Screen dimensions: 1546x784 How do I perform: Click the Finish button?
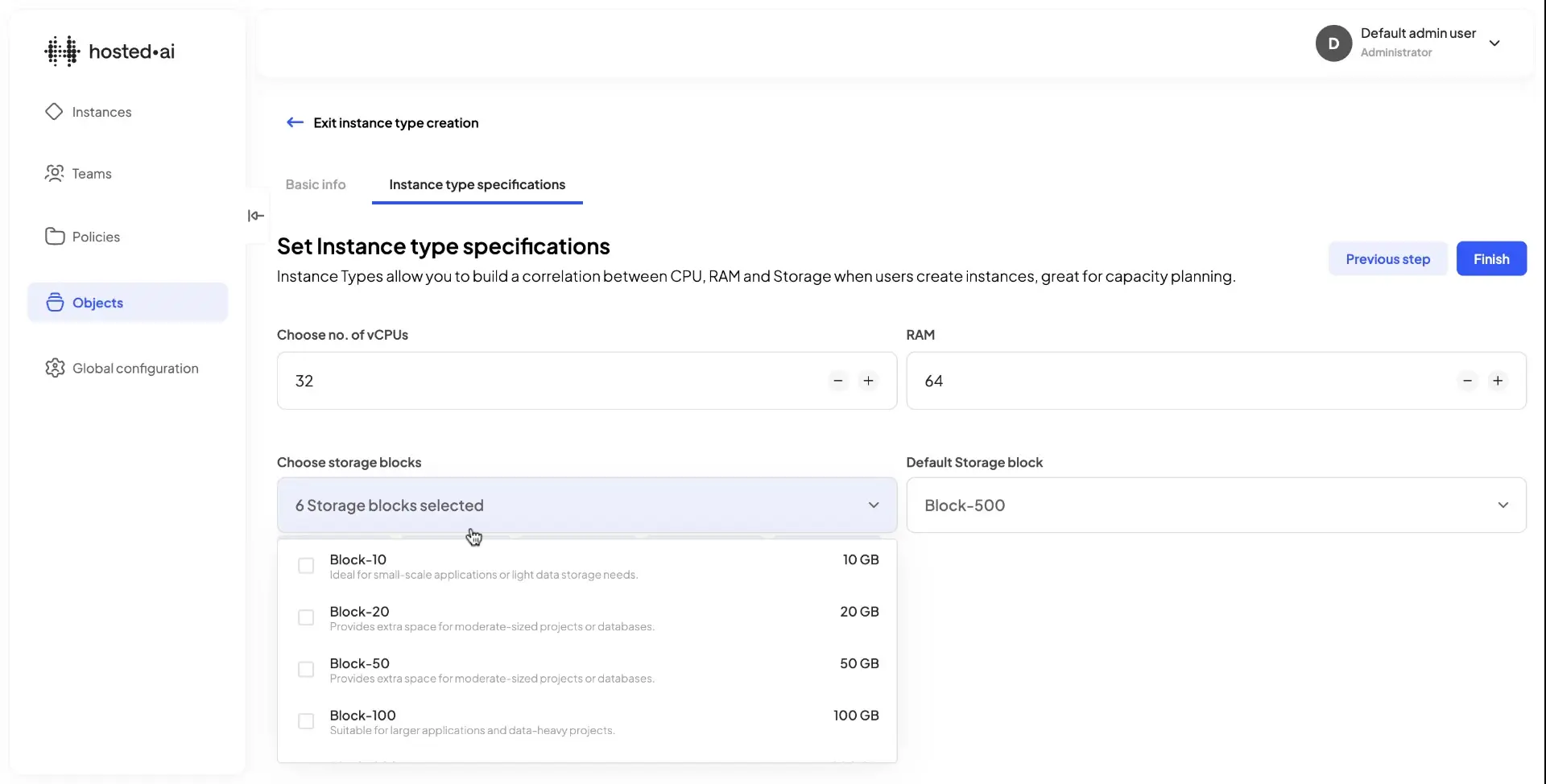pyautogui.click(x=1491, y=258)
